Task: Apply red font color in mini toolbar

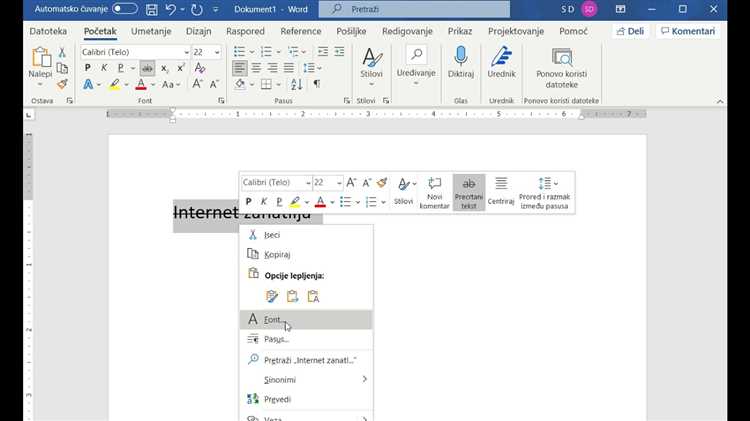Action: point(320,202)
